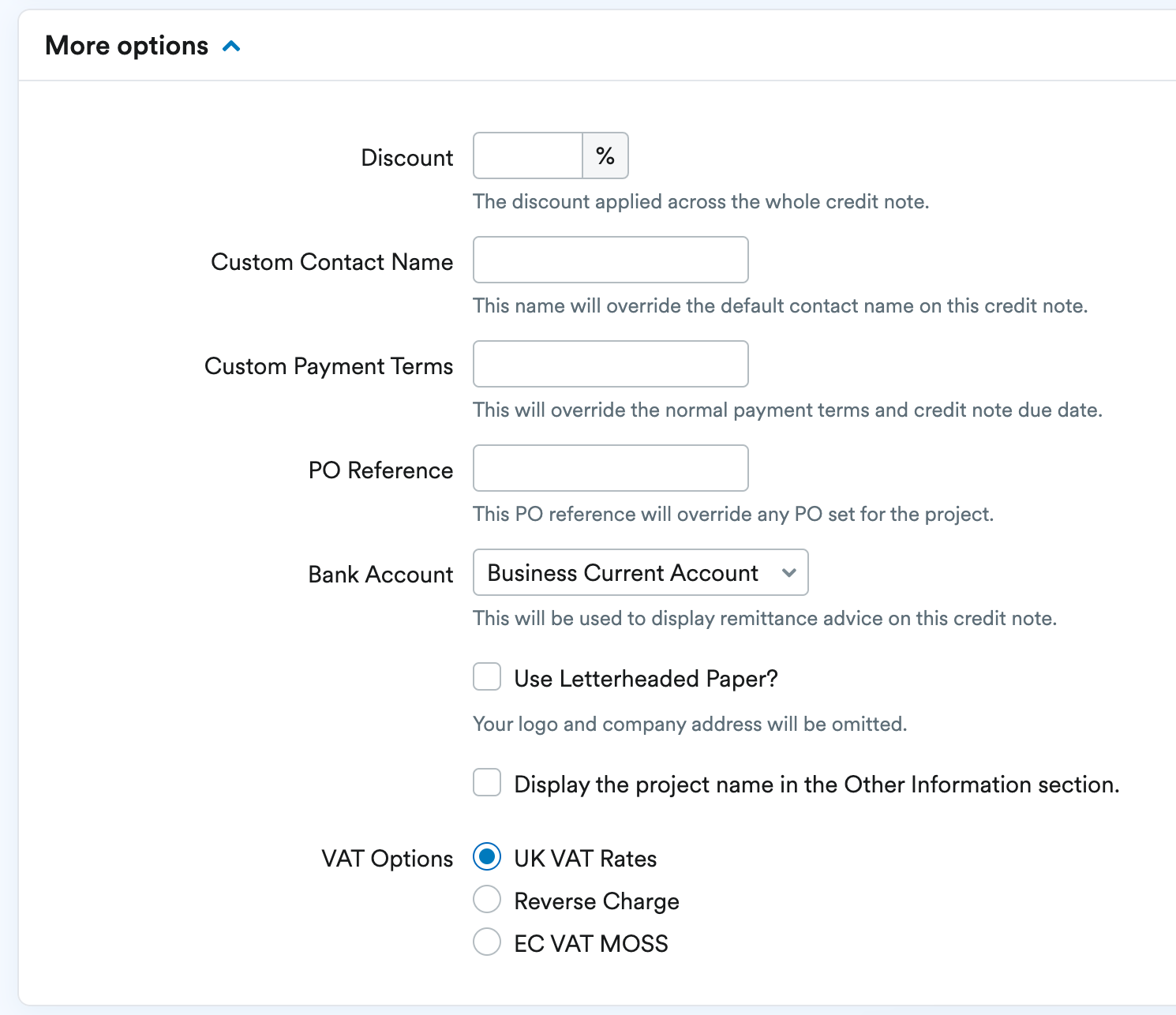Open the Bank Account dropdown
The height and width of the screenshot is (1015, 1176).
coord(641,572)
